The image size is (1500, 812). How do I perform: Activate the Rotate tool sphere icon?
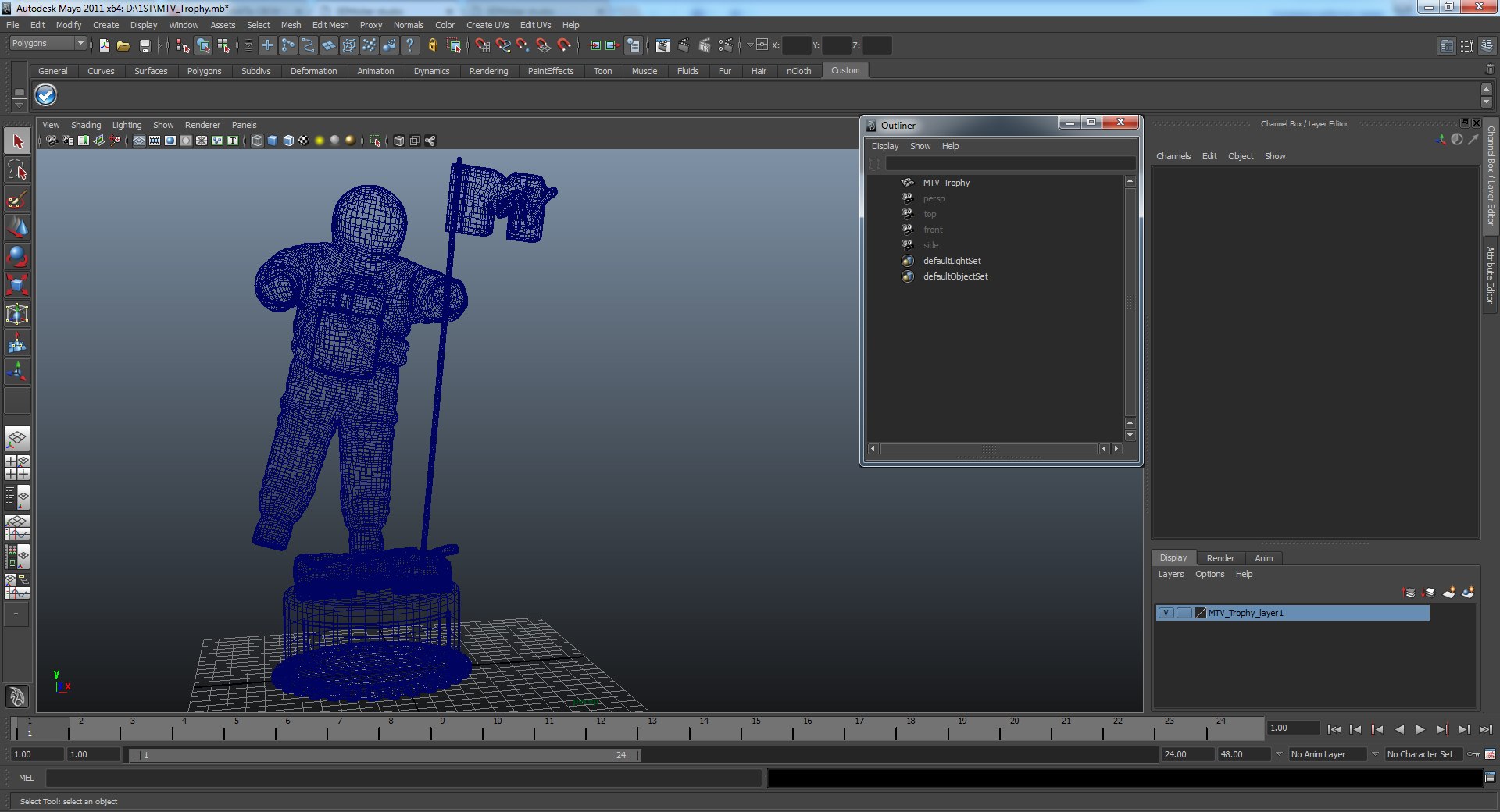coord(17,256)
